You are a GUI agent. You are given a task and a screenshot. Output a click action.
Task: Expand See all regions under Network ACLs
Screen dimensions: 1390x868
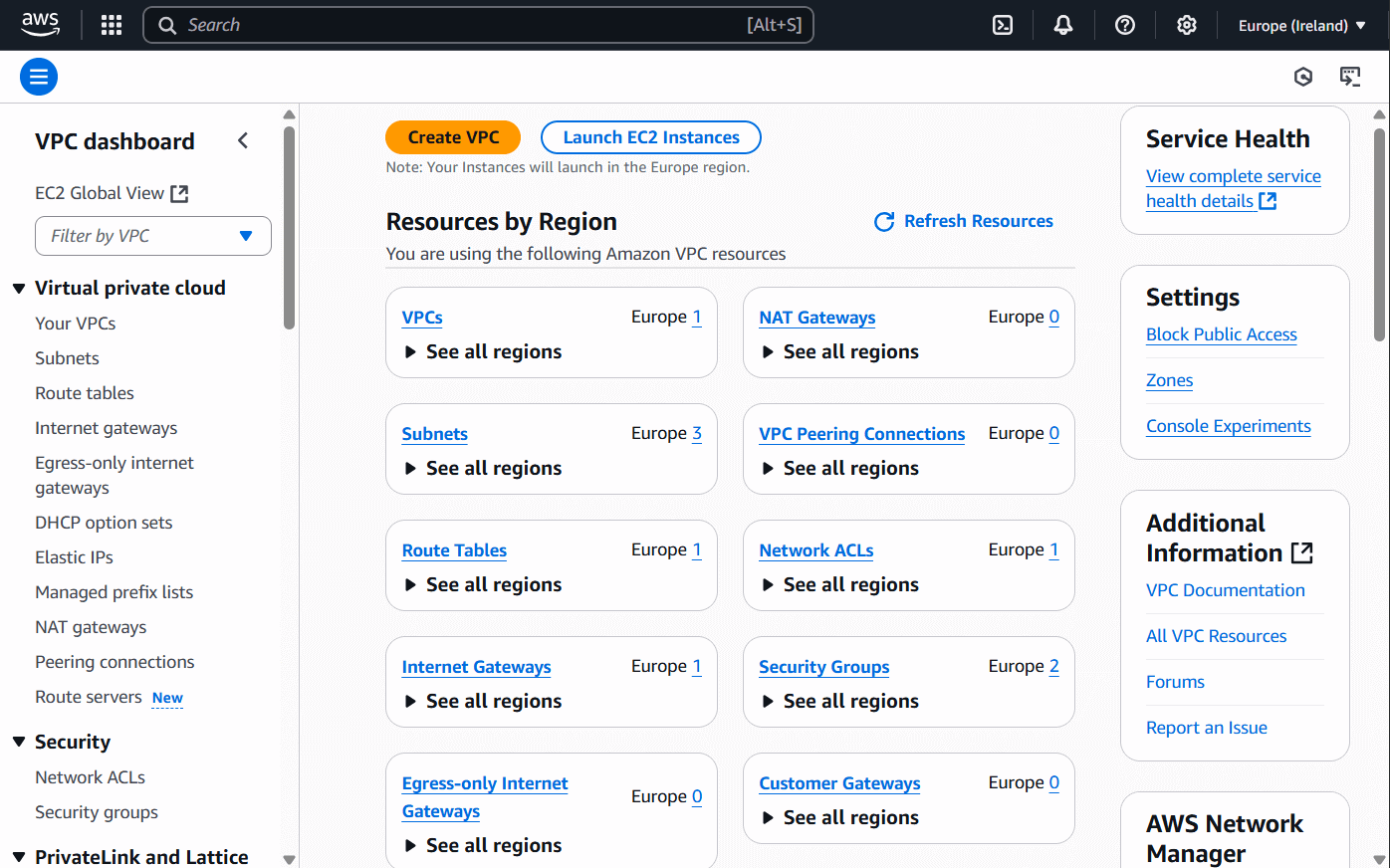point(840,584)
